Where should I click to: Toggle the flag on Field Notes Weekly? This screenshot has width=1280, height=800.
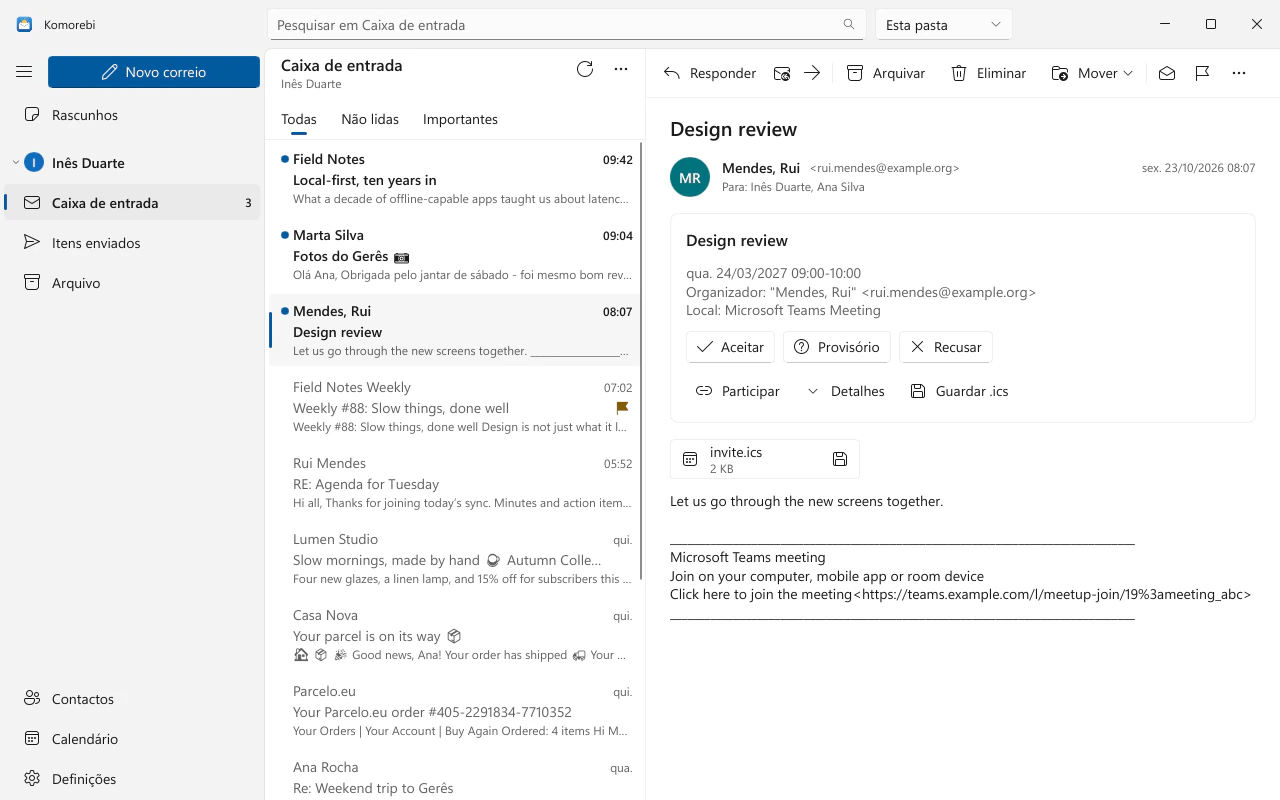(622, 407)
